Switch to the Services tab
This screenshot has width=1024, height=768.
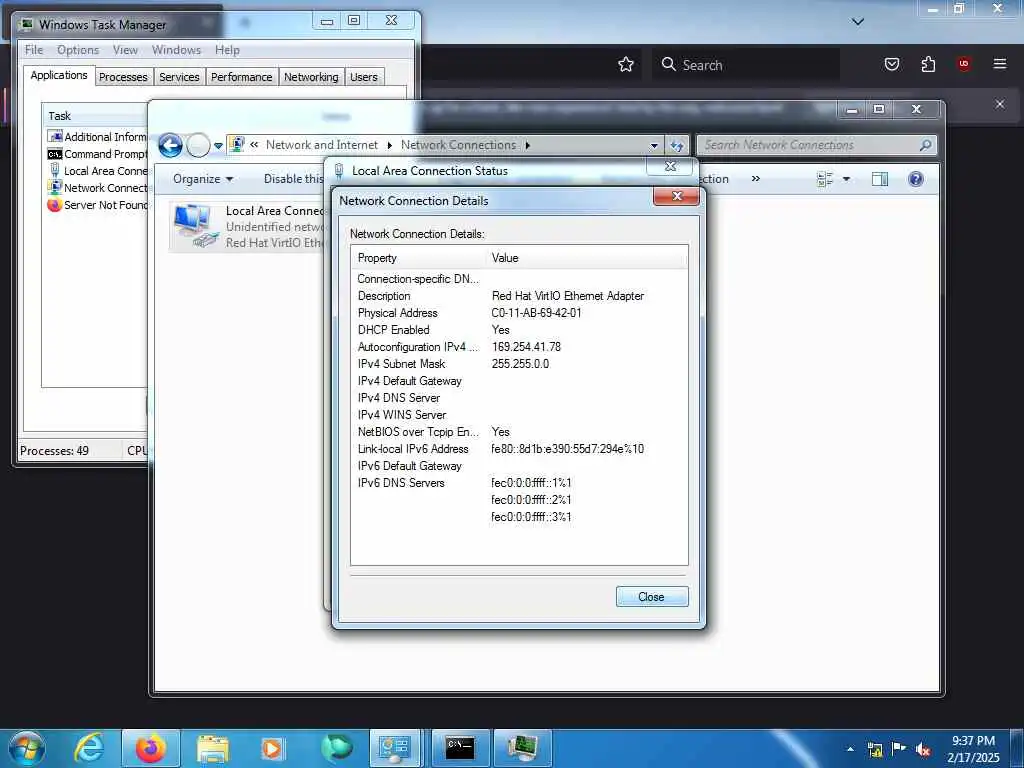(x=180, y=77)
